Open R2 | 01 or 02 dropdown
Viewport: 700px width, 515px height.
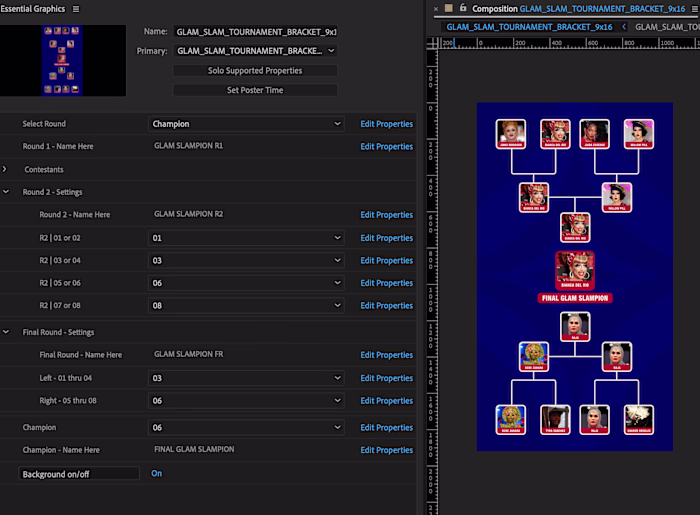pos(246,238)
